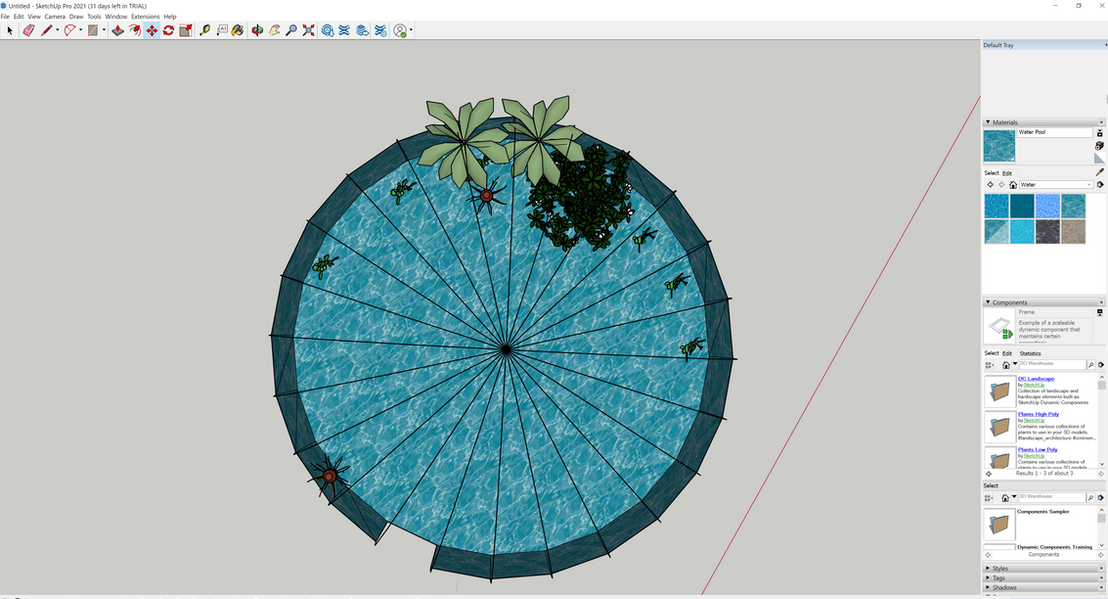
Task: Switch to the Edit tab in Materials
Action: 1008,172
